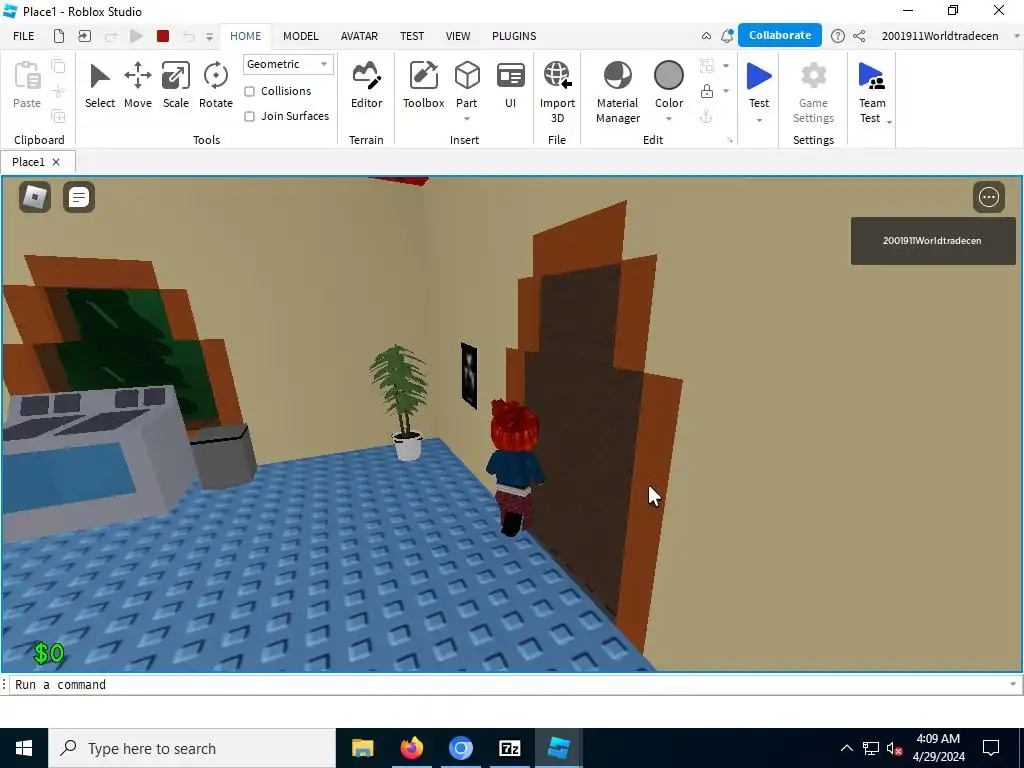Open the Geometric mode dropdown
Image resolution: width=1024 pixels, height=768 pixels.
[x=288, y=64]
